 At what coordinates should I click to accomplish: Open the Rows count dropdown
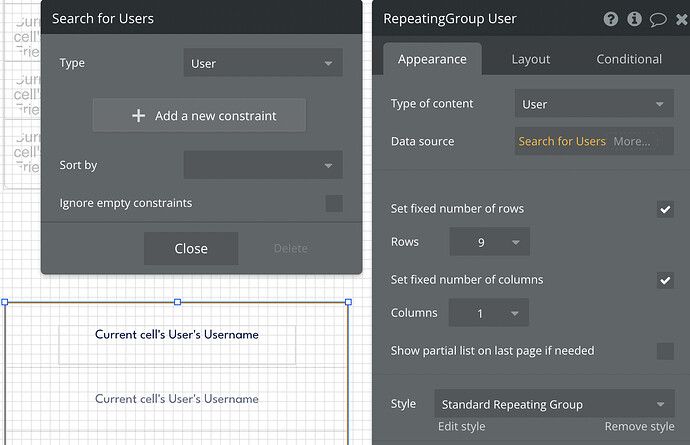489,242
